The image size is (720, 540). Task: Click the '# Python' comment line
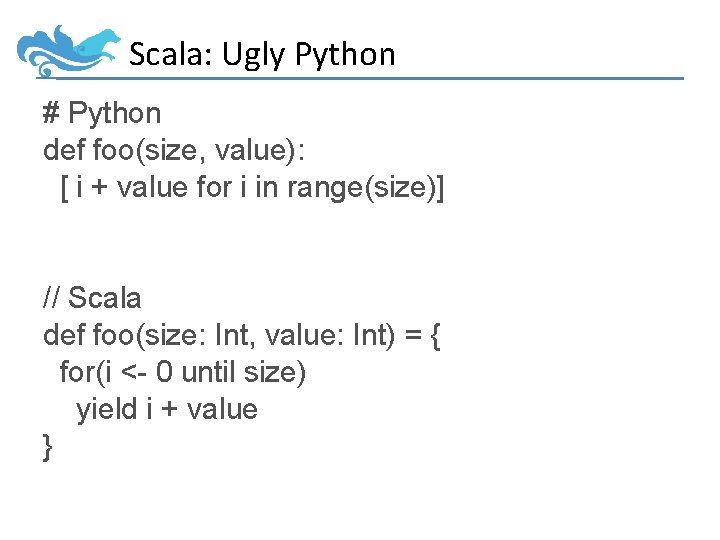[x=102, y=114]
